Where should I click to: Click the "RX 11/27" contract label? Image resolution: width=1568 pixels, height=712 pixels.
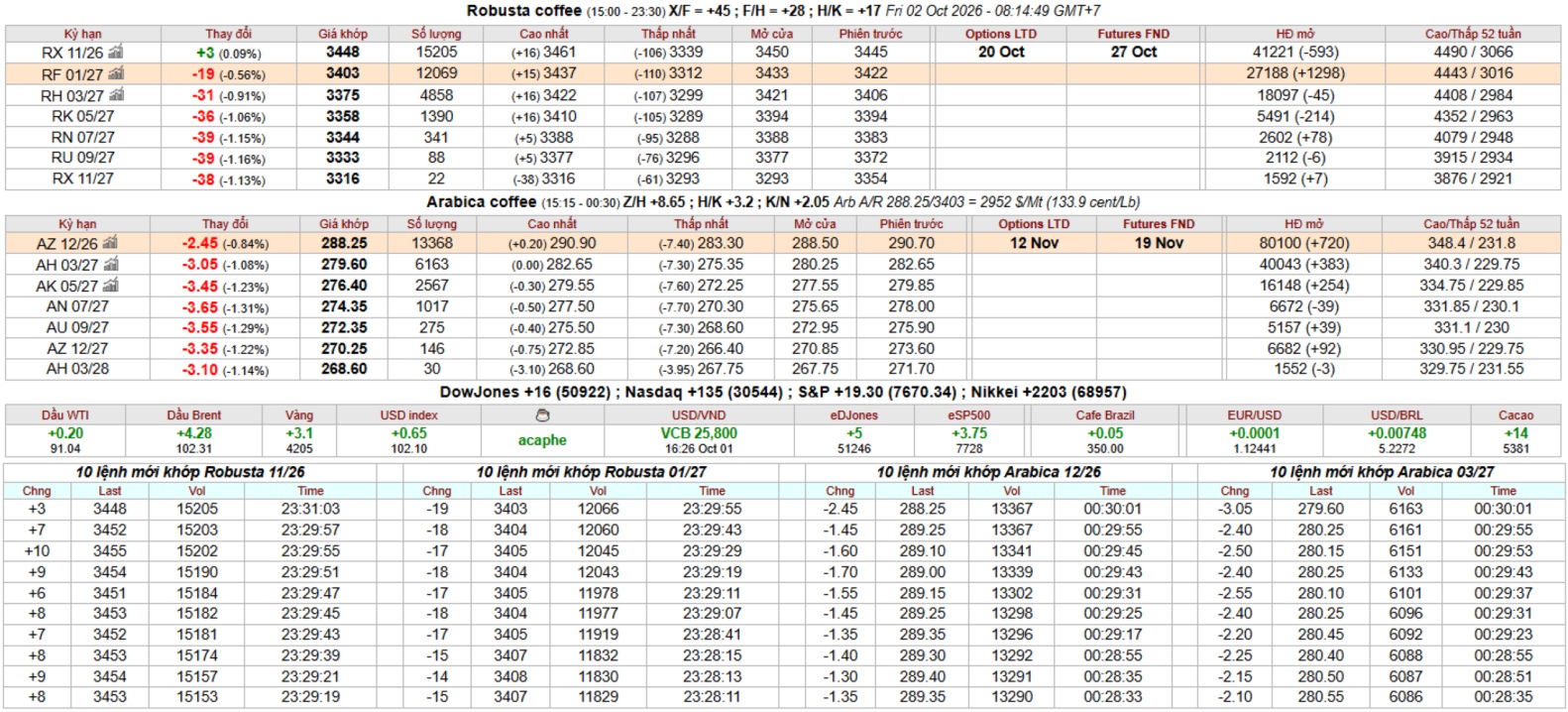pos(83,178)
